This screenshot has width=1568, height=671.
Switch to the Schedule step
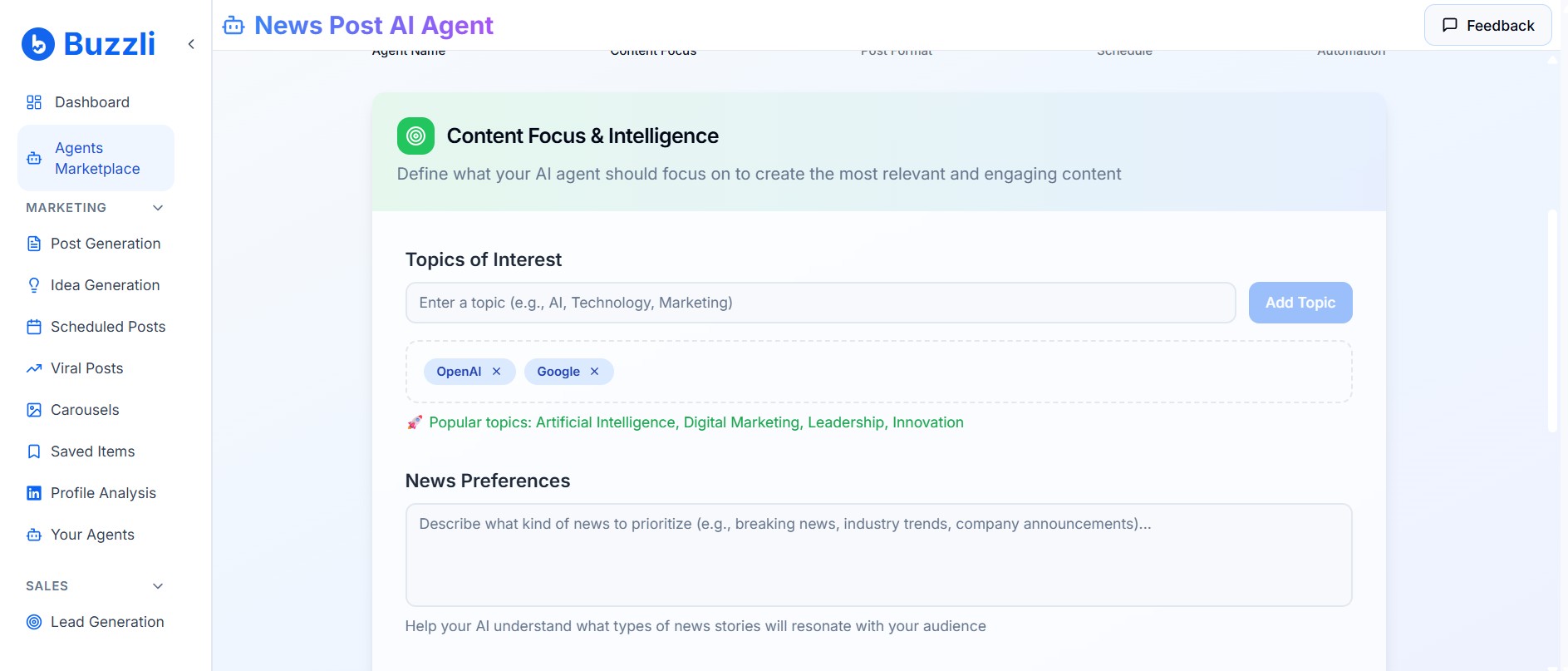point(1124,50)
